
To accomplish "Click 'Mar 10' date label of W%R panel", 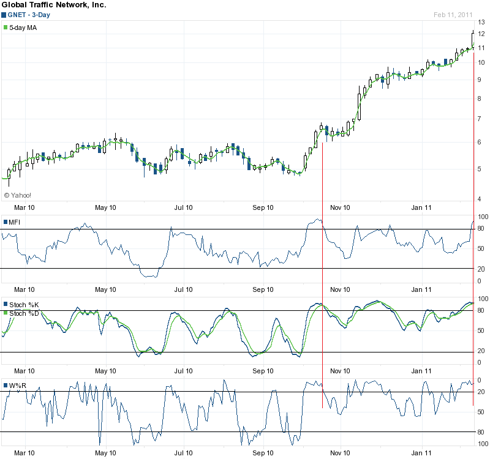I will [x=24, y=453].
